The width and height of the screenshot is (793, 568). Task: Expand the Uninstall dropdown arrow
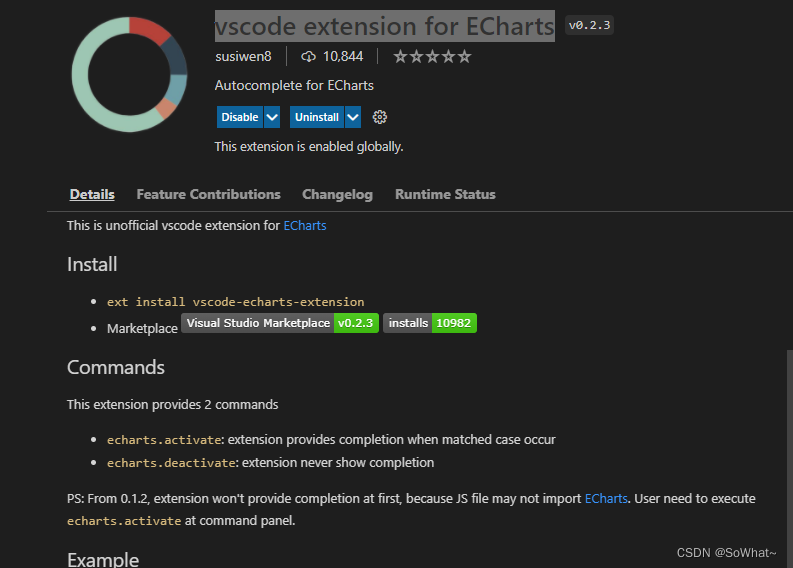[x=353, y=117]
